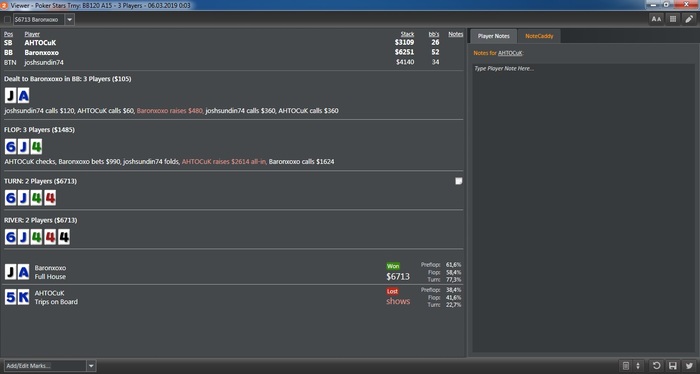Click the green 4 on the FLOP row
700x374 pixels.
pyautogui.click(x=36, y=146)
